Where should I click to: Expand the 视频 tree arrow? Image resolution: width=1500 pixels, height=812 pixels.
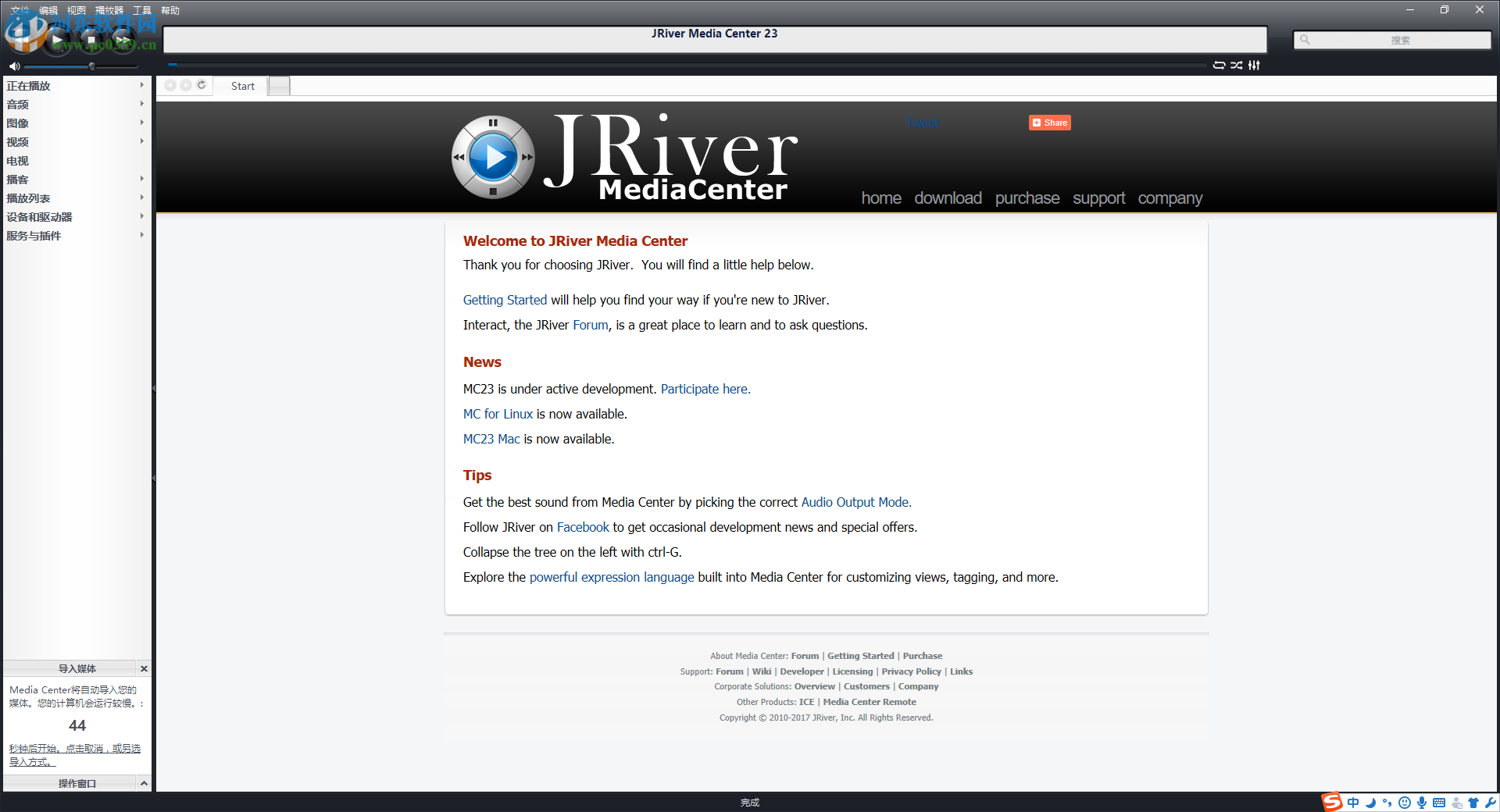click(x=141, y=141)
